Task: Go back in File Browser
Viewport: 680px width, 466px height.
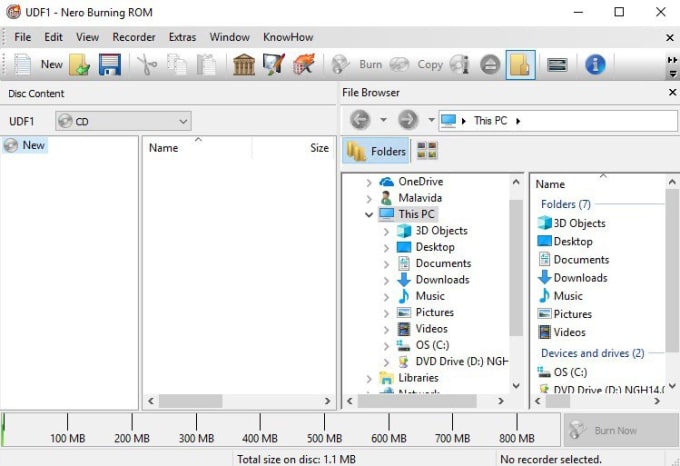Action: 360,120
